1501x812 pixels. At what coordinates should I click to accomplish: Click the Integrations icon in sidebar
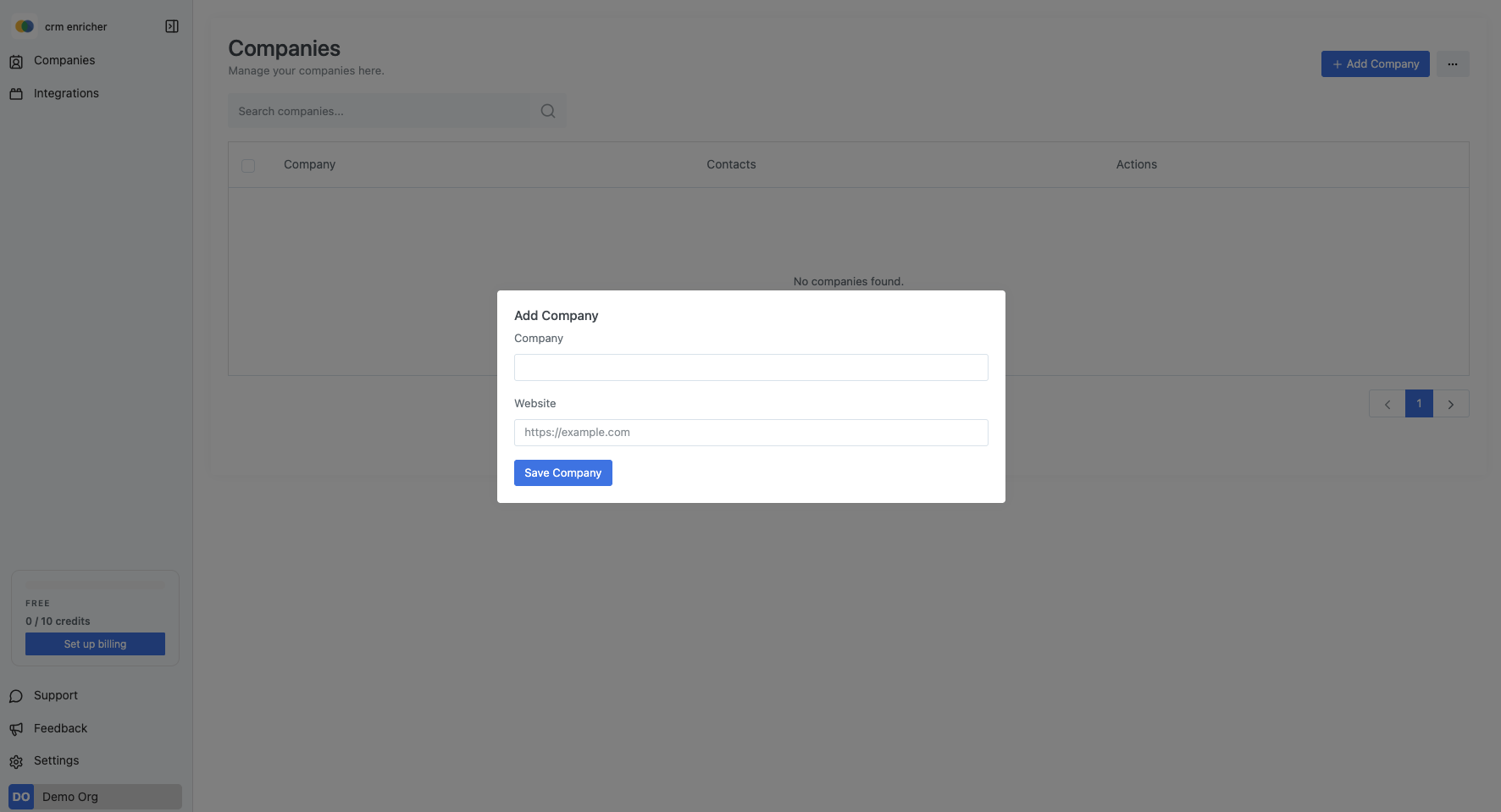pos(16,94)
